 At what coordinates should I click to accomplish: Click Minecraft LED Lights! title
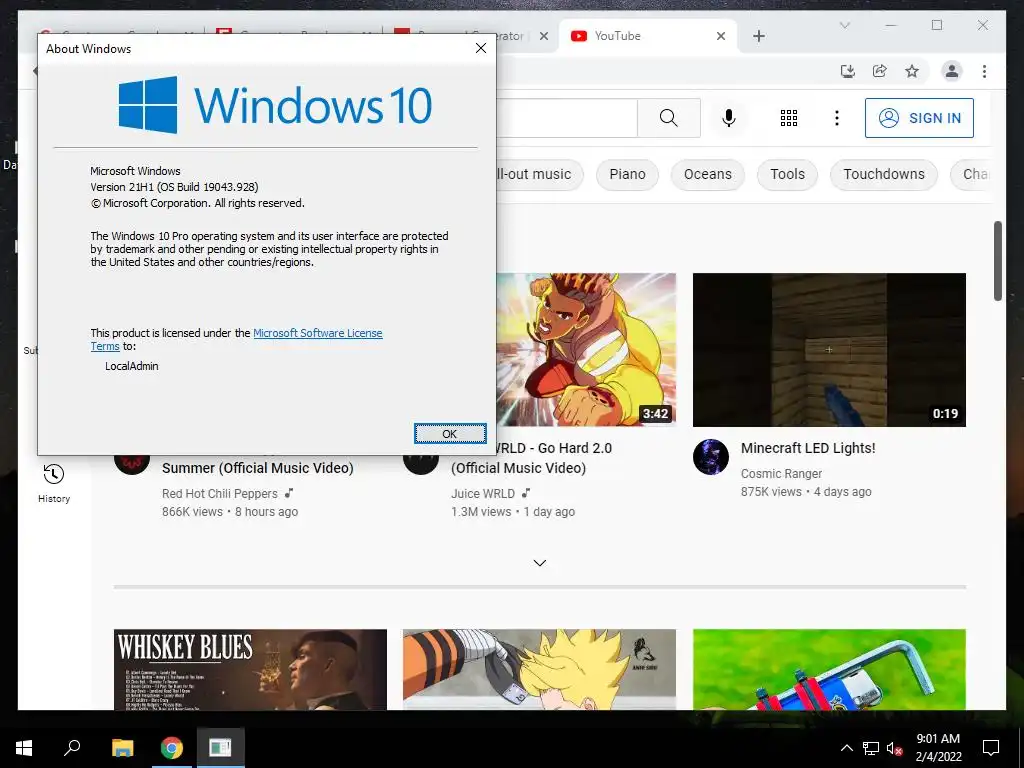[808, 448]
